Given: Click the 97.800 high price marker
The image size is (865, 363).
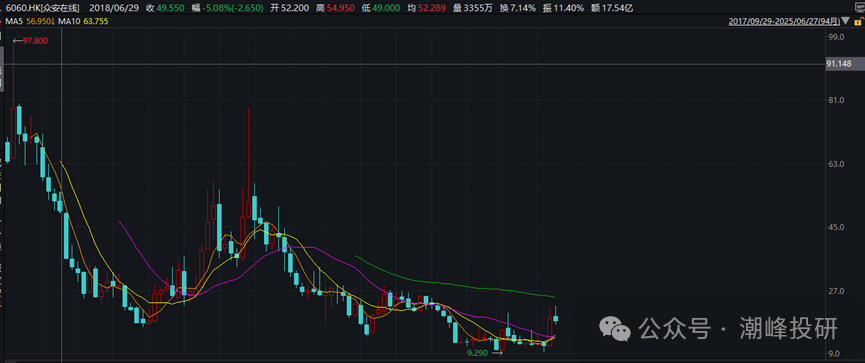Looking at the screenshot, I should [x=35, y=41].
